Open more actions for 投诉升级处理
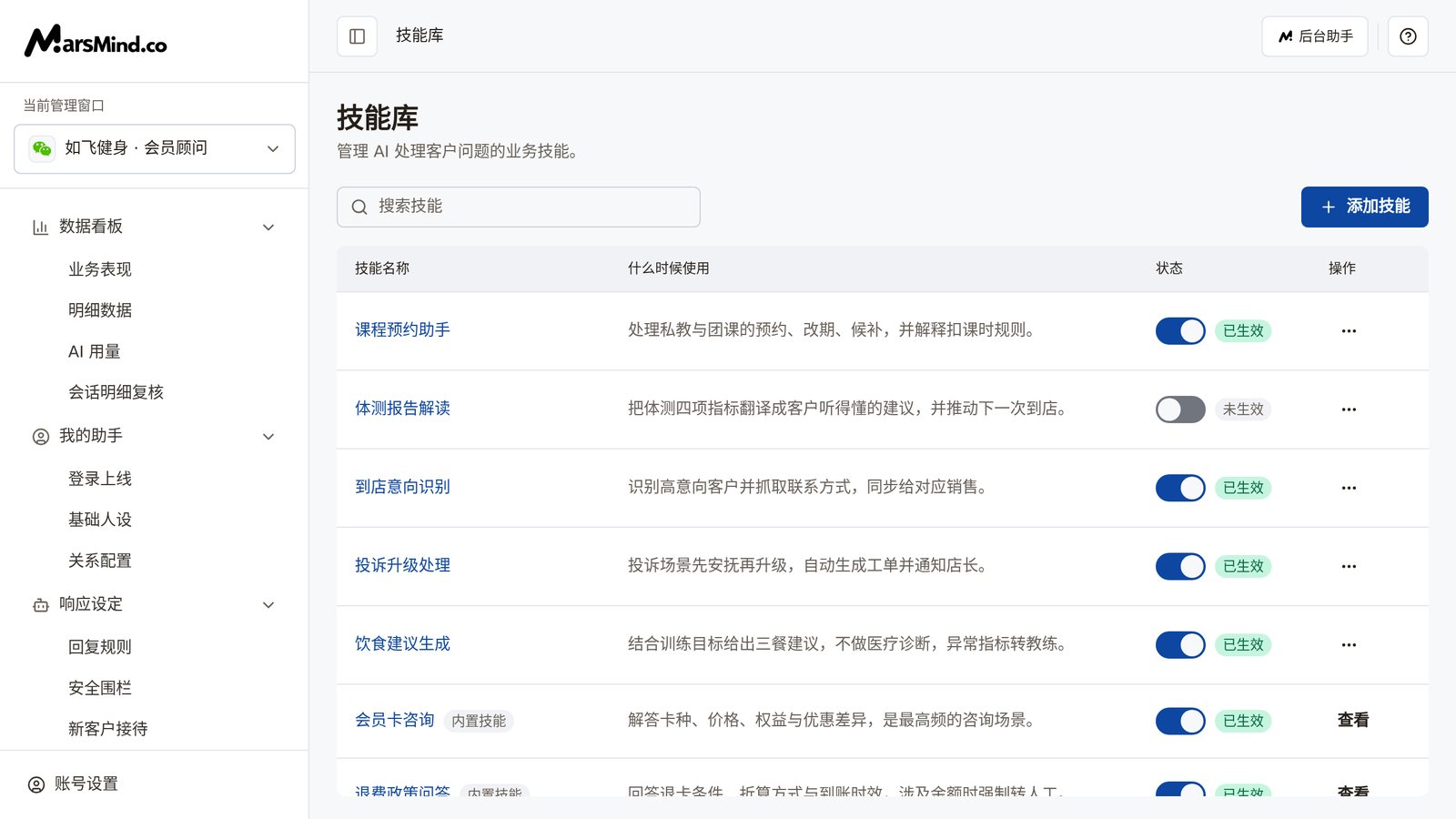1456x819 pixels. tap(1349, 566)
